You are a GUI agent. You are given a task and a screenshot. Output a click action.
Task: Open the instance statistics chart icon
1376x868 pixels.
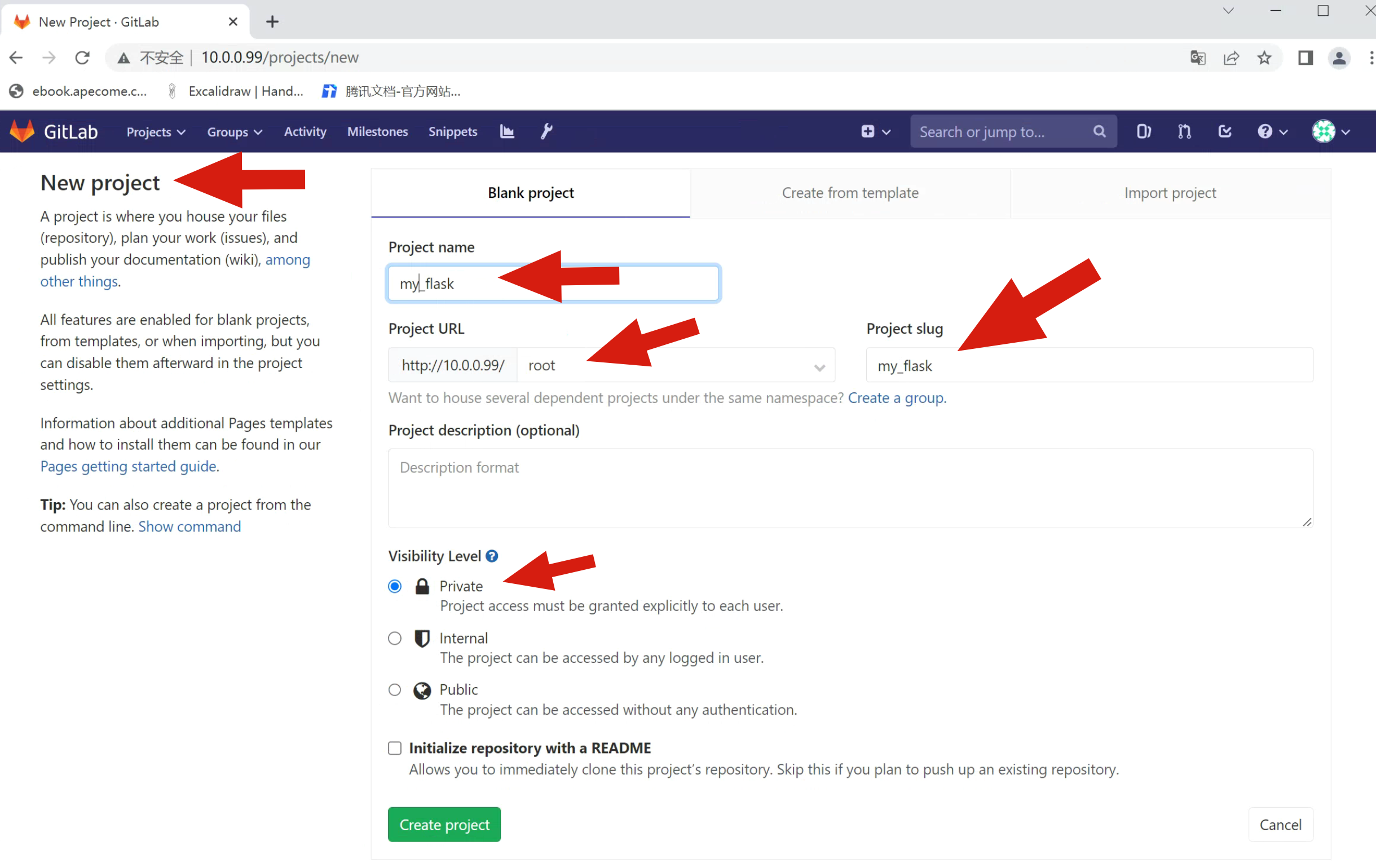[x=507, y=131]
